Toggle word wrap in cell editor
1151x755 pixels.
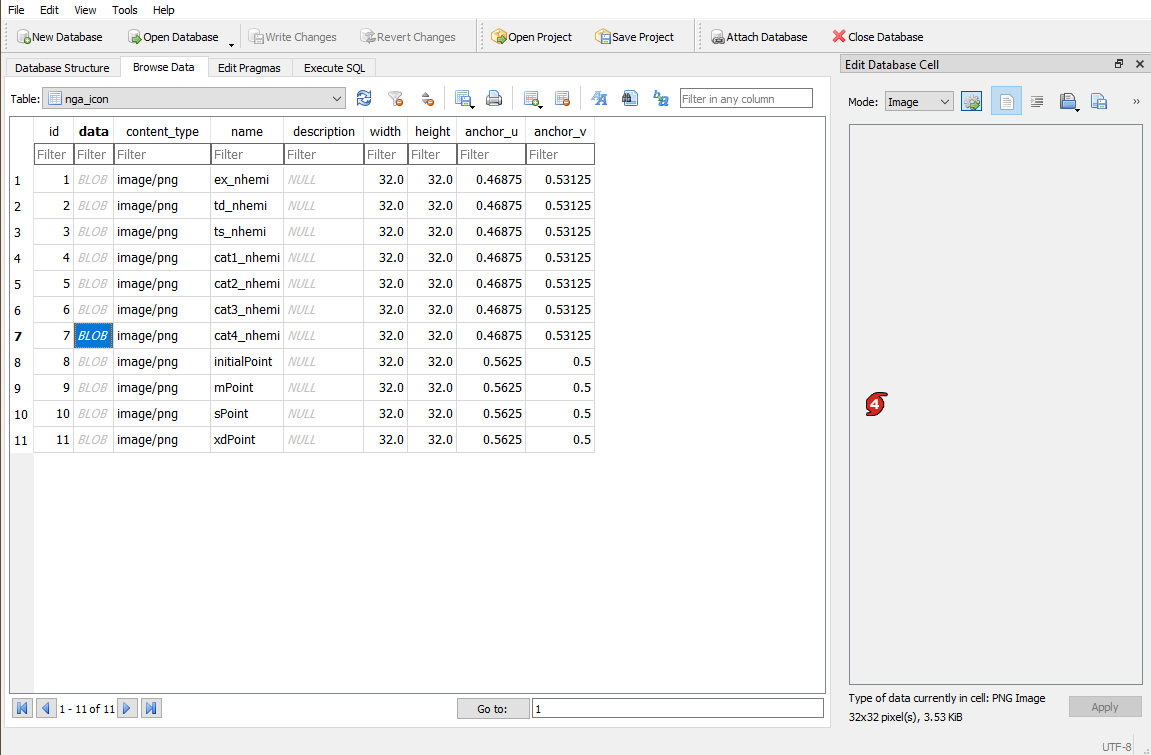[x=1037, y=101]
